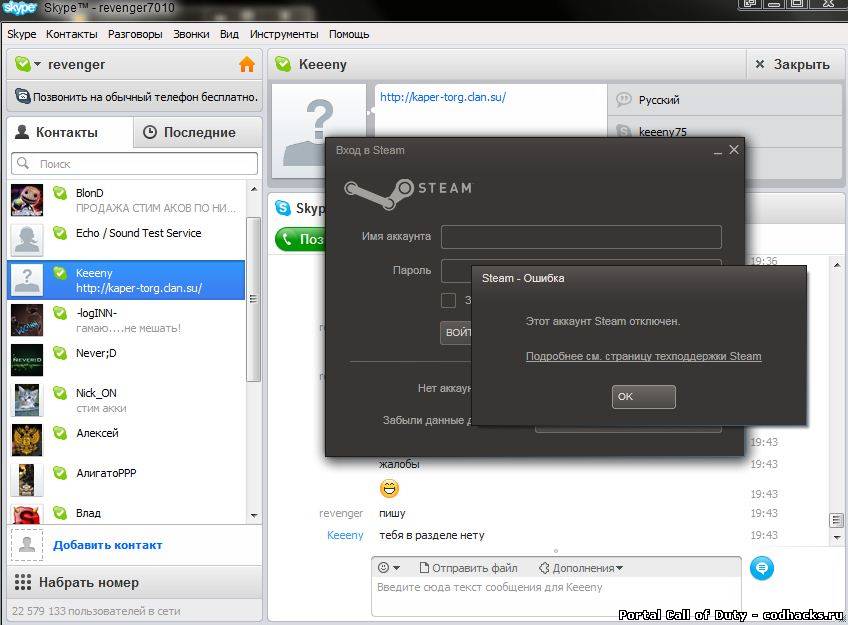This screenshot has width=848, height=625.
Task: Open revenger's status dropdown arrow
Action: coord(37,64)
